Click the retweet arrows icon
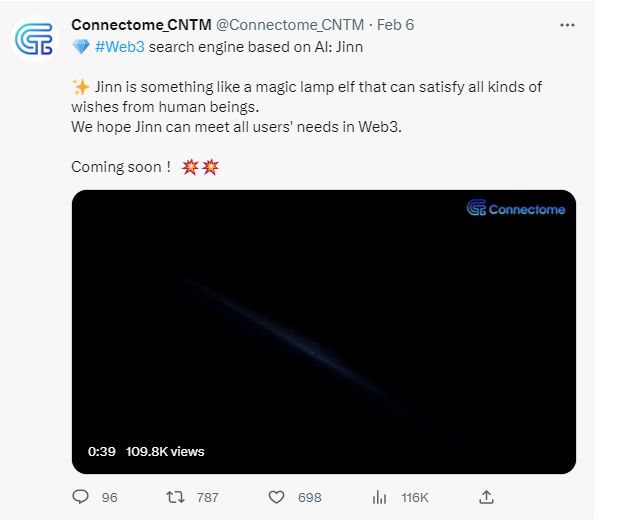Image resolution: width=617 pixels, height=520 pixels. [174, 497]
